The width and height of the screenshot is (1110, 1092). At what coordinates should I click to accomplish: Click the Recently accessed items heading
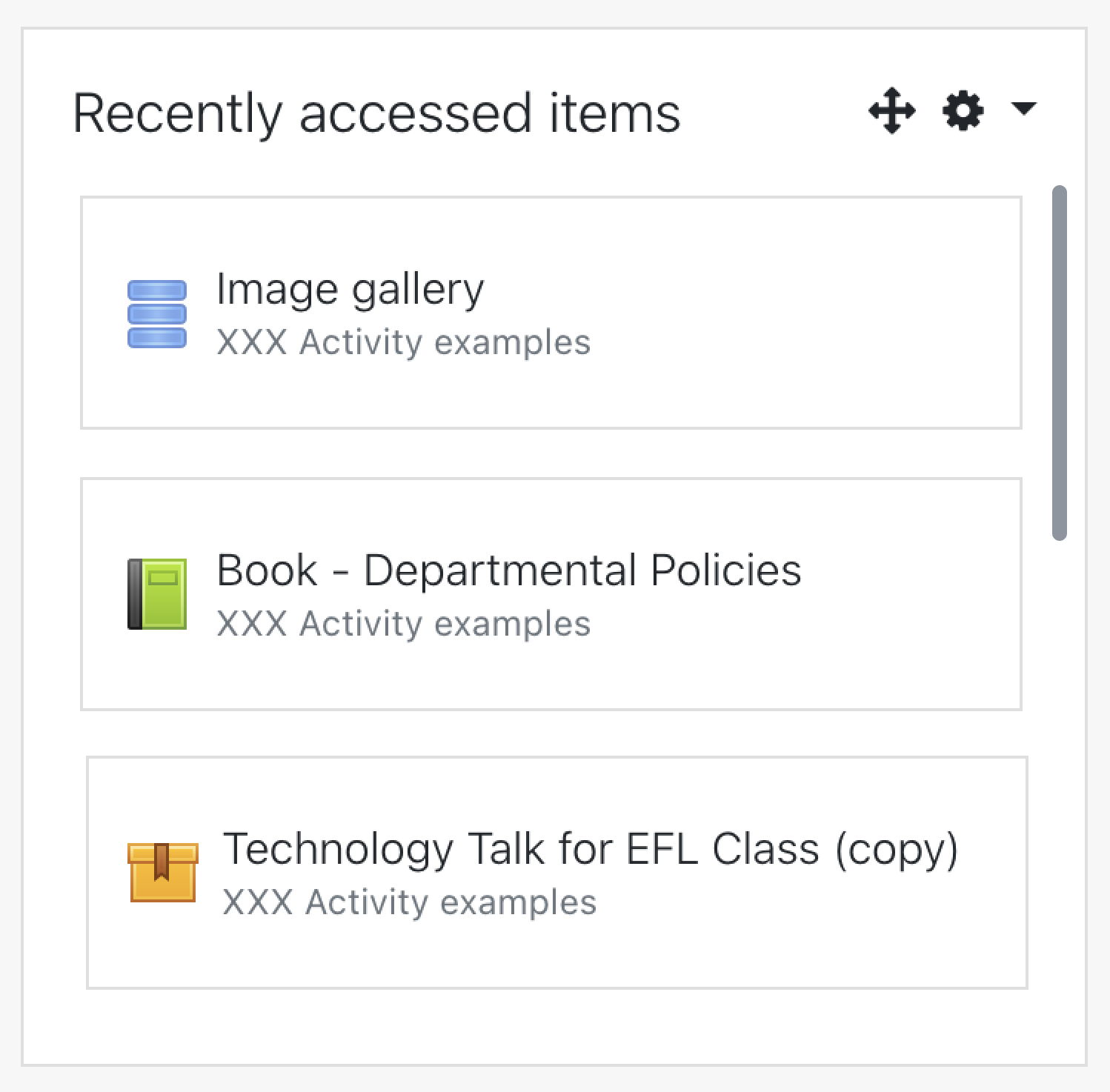click(x=376, y=113)
